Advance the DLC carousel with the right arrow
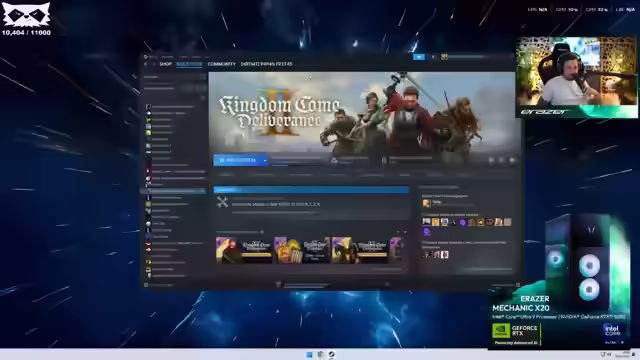 [405, 232]
